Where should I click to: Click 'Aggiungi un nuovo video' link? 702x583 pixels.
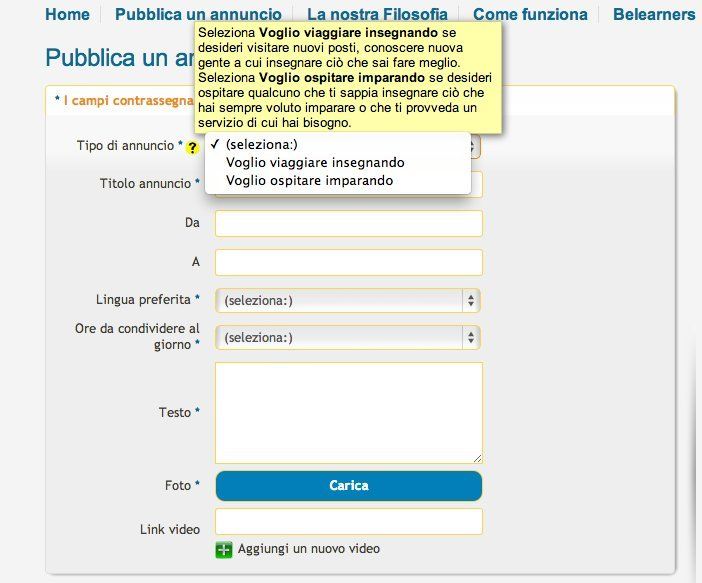click(x=308, y=549)
